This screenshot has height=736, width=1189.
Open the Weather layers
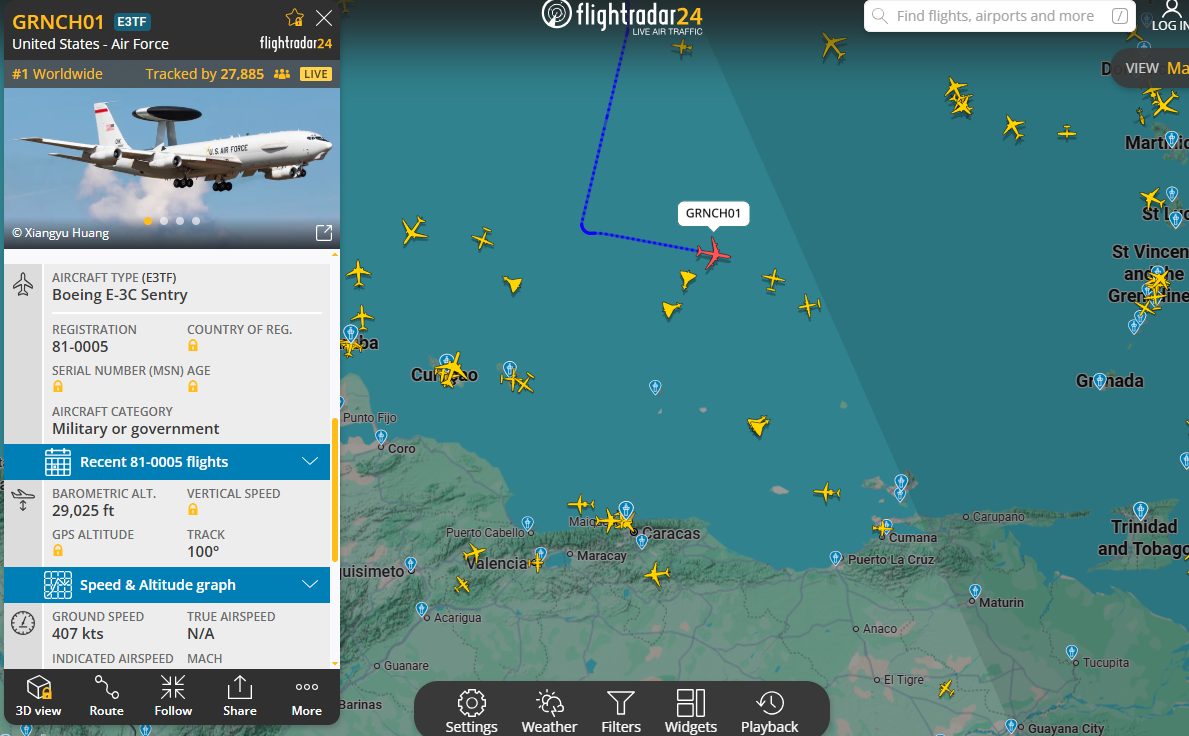pos(549,712)
